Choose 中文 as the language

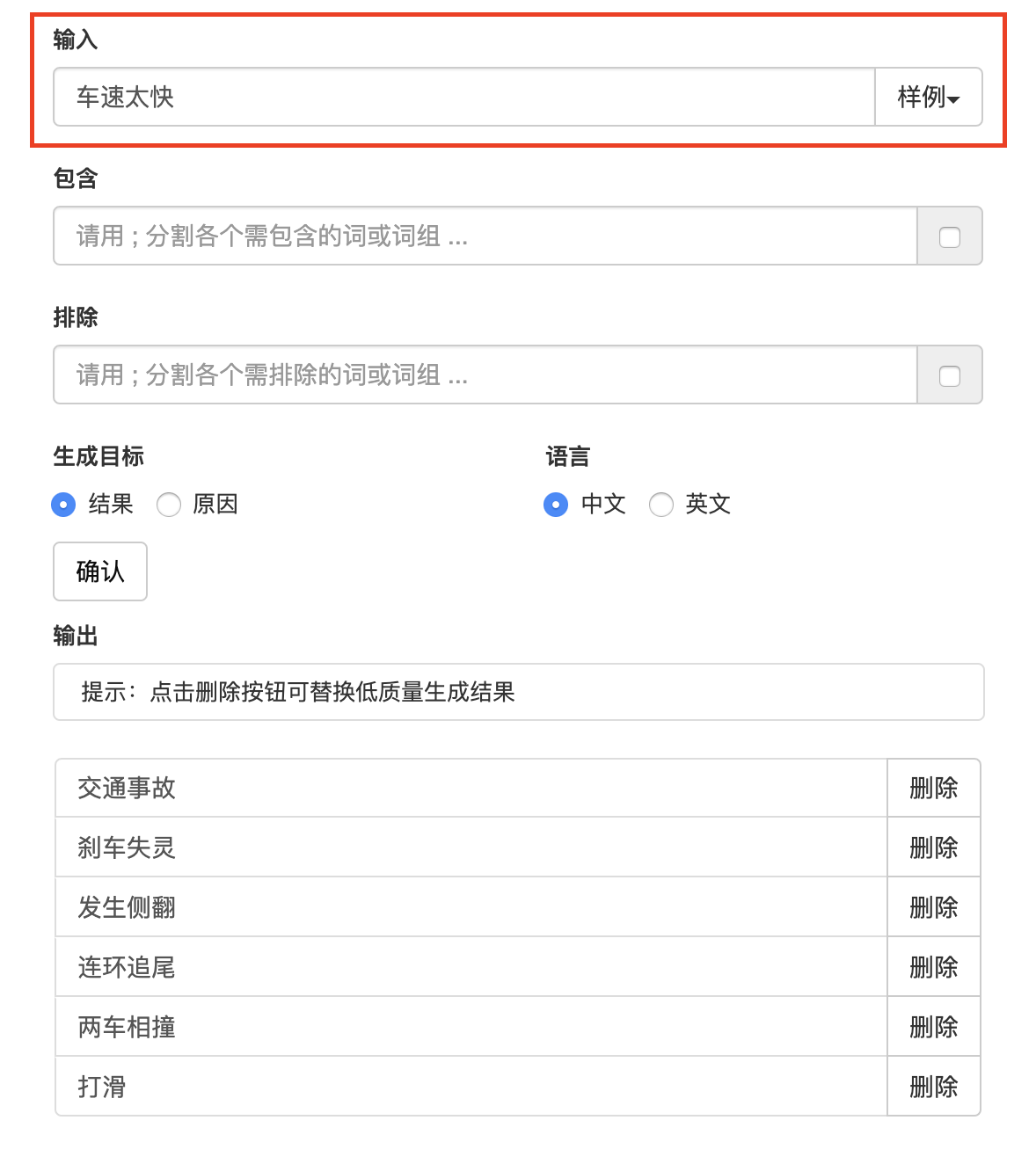556,505
